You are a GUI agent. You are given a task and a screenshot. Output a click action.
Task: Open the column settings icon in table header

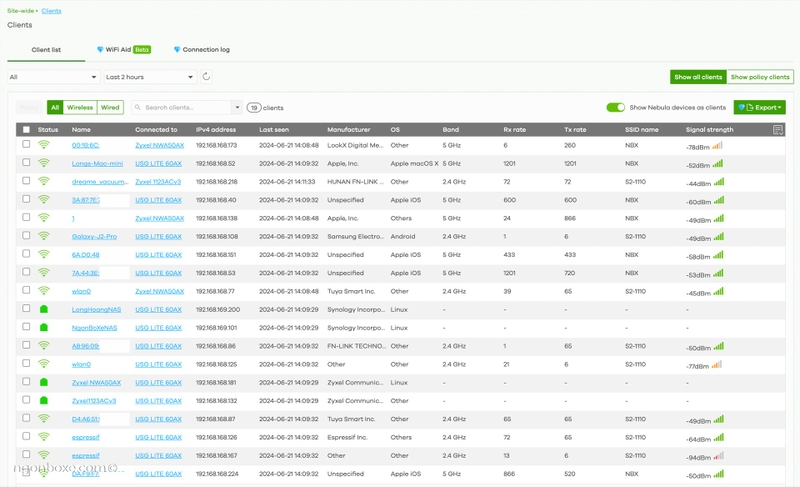coord(778,130)
